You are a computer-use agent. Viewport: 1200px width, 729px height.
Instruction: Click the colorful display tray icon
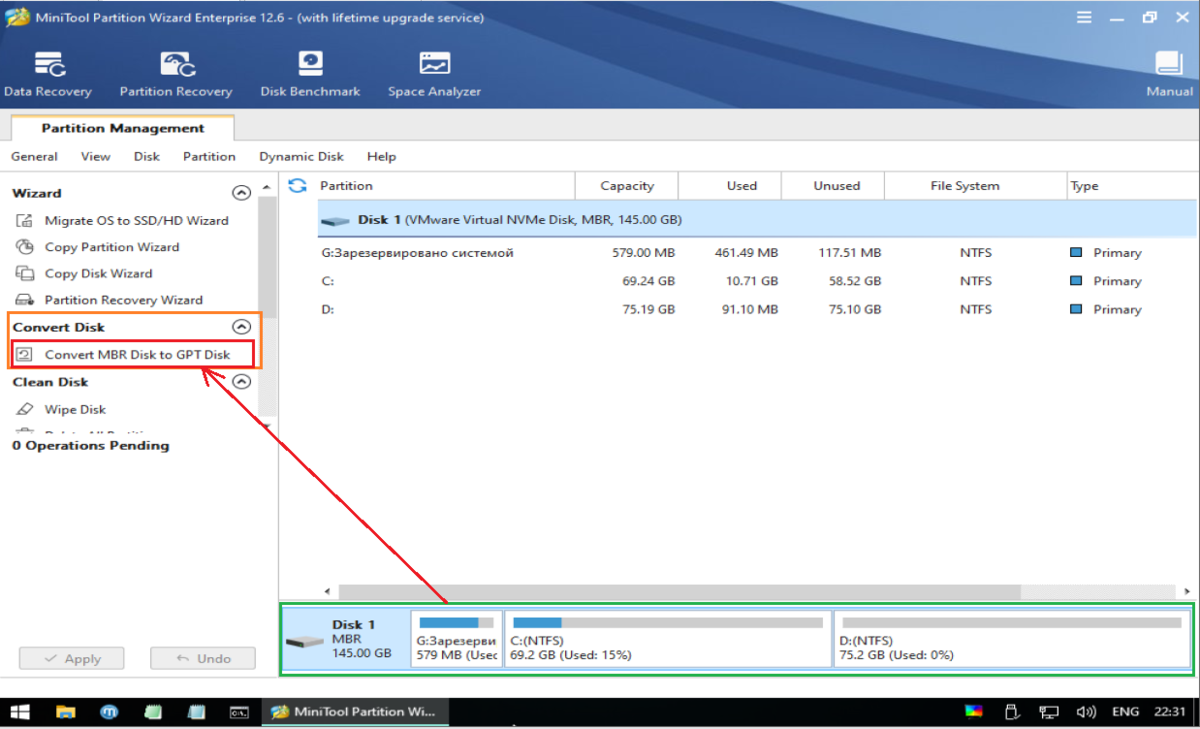pyautogui.click(x=973, y=712)
